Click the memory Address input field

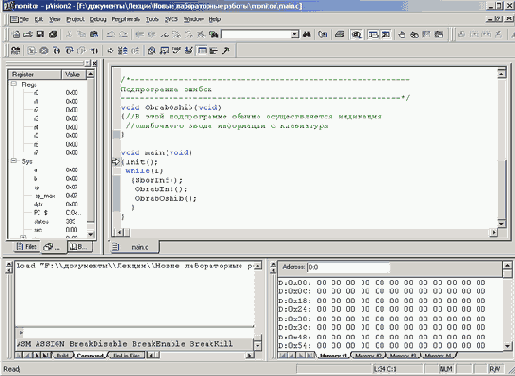click(348, 267)
